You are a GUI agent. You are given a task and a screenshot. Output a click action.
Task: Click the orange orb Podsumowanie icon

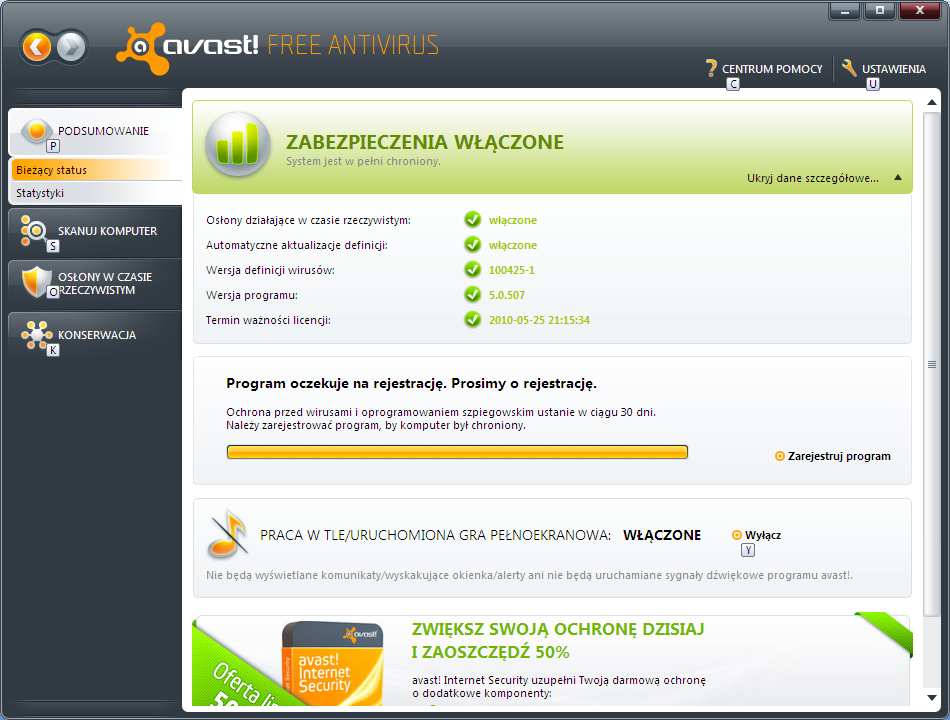pos(36,130)
